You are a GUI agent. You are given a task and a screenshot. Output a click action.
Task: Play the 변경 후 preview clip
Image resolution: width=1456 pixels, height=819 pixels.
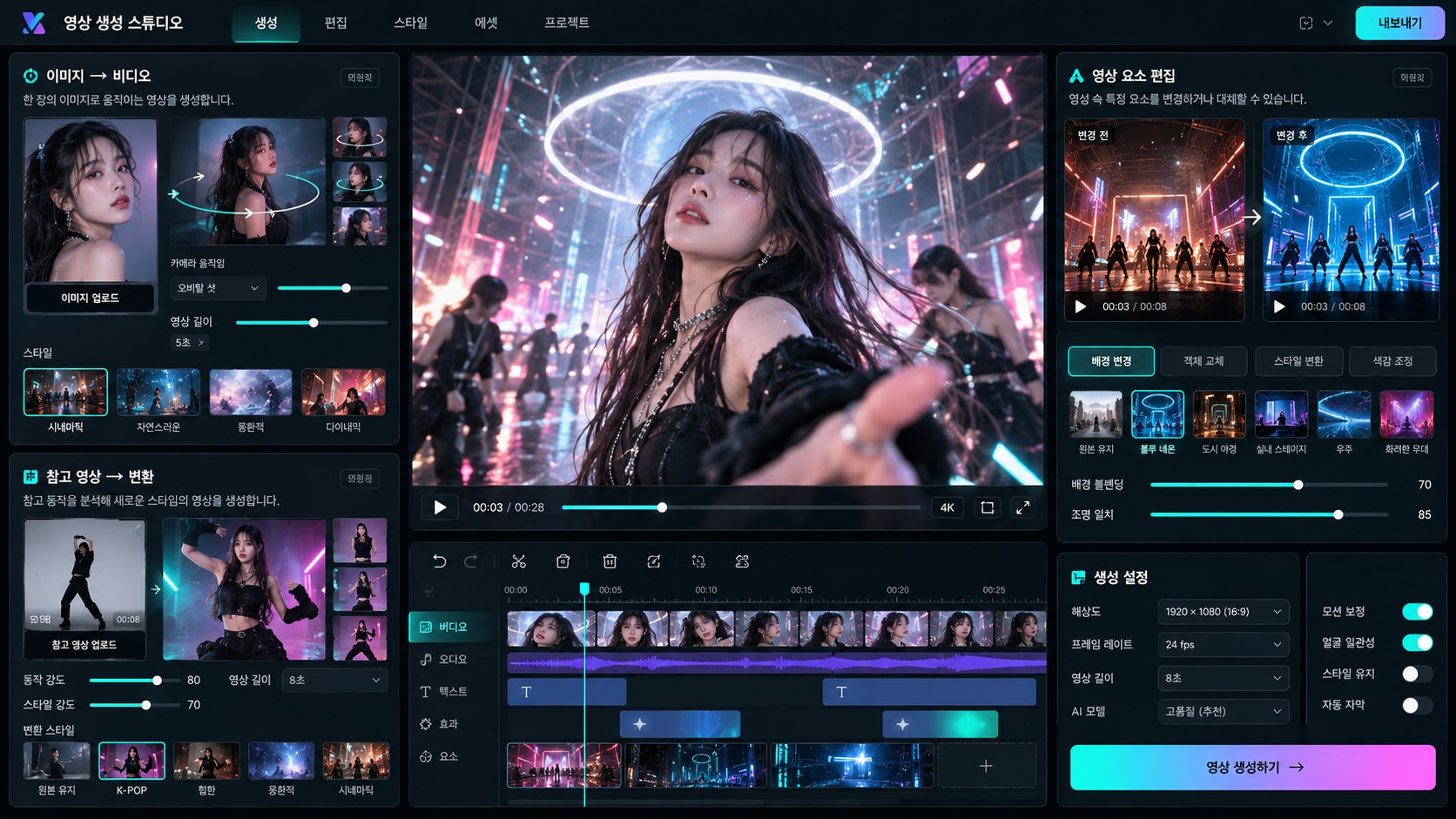pyautogui.click(x=1279, y=306)
